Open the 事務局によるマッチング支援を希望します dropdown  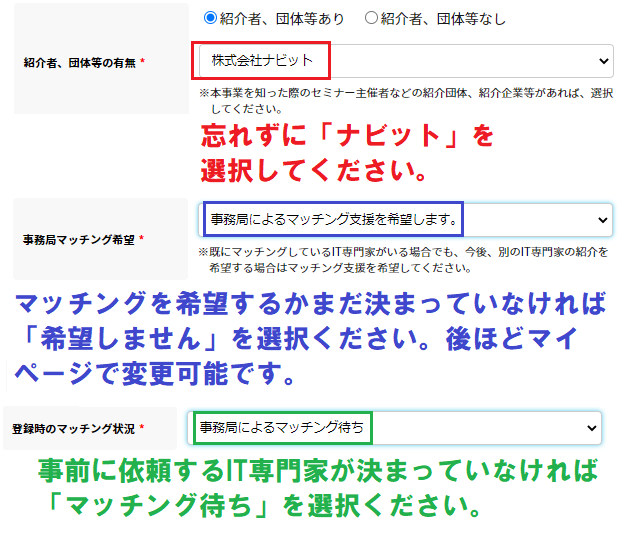400,218
